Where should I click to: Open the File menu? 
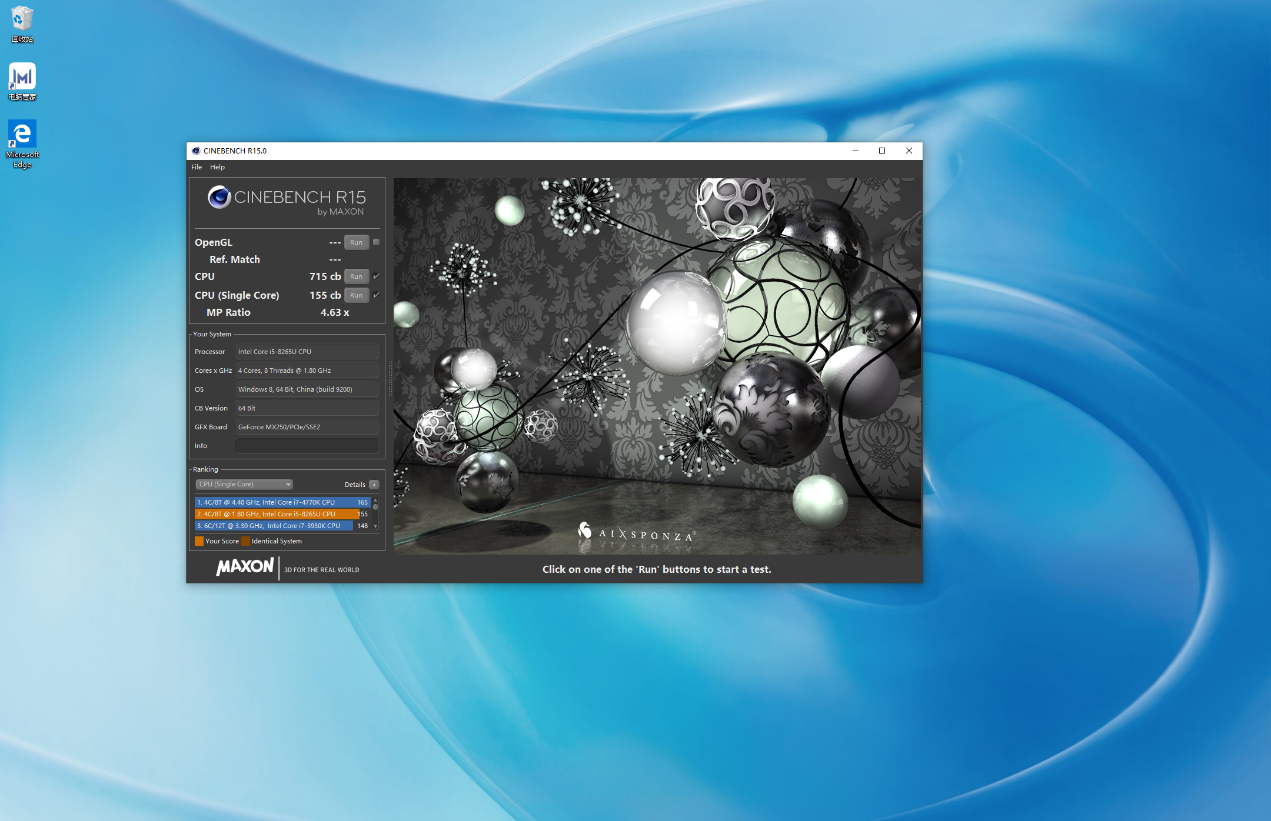197,167
